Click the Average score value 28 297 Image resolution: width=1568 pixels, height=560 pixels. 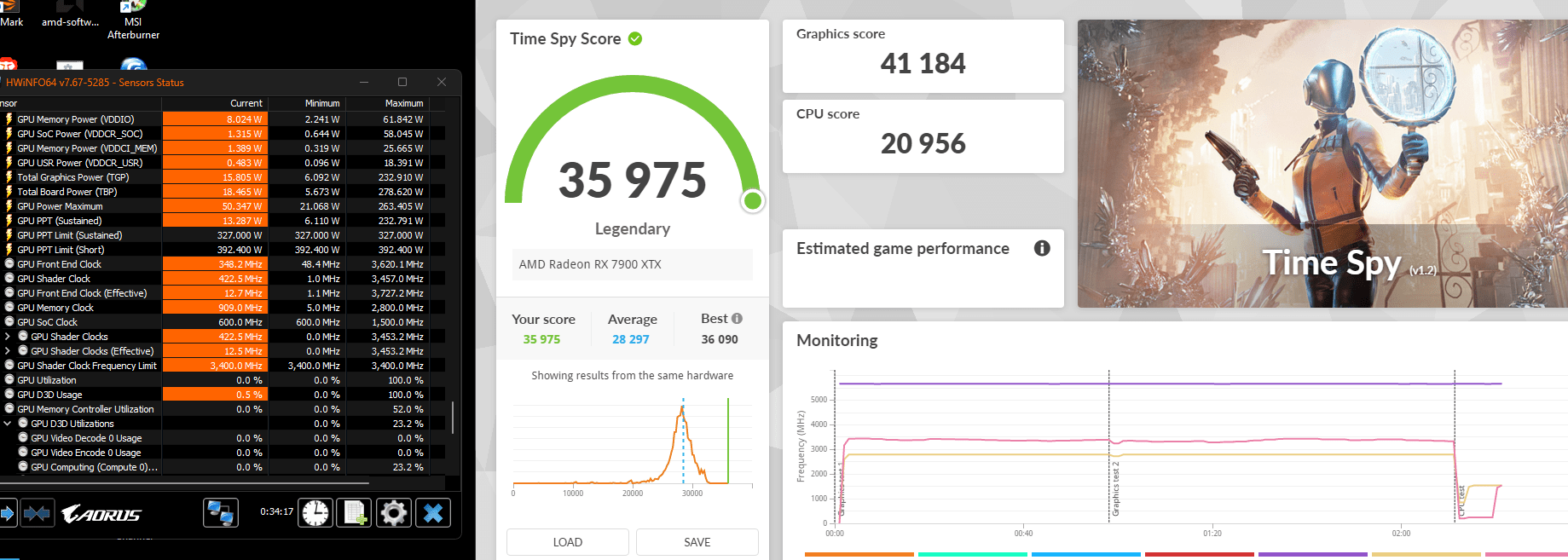631,339
